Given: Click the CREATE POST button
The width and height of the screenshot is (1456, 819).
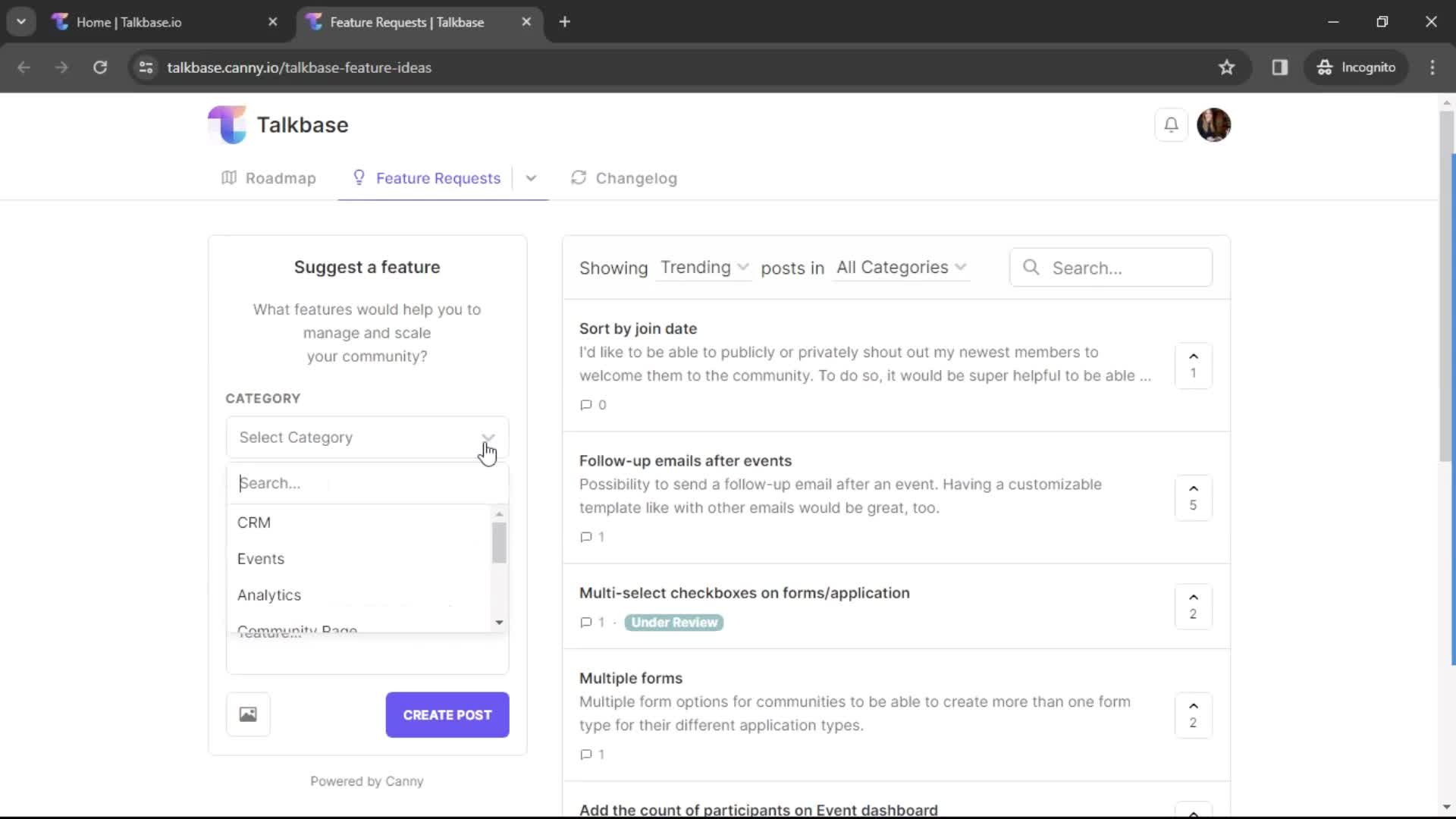Looking at the screenshot, I should click(x=447, y=714).
